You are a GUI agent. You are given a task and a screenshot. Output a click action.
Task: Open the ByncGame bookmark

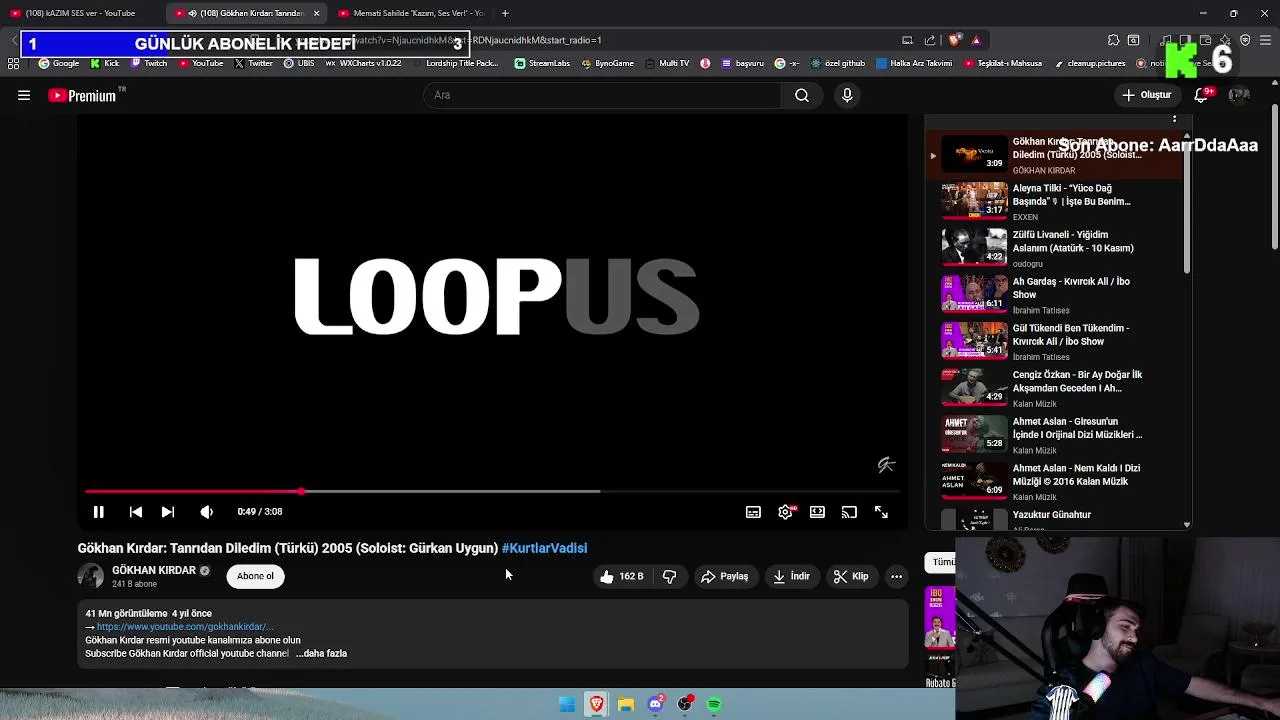(608, 63)
